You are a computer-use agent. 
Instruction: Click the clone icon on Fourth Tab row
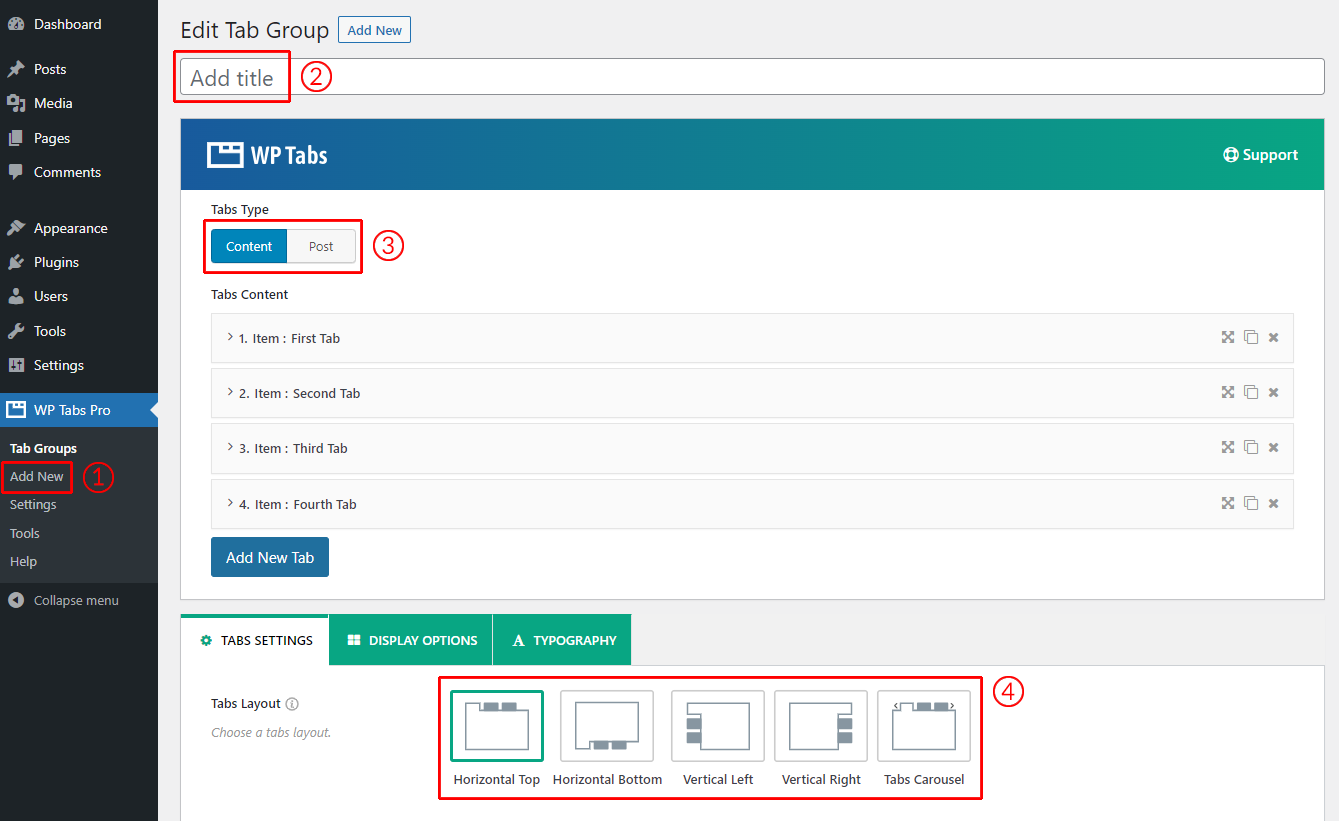[1251, 504]
